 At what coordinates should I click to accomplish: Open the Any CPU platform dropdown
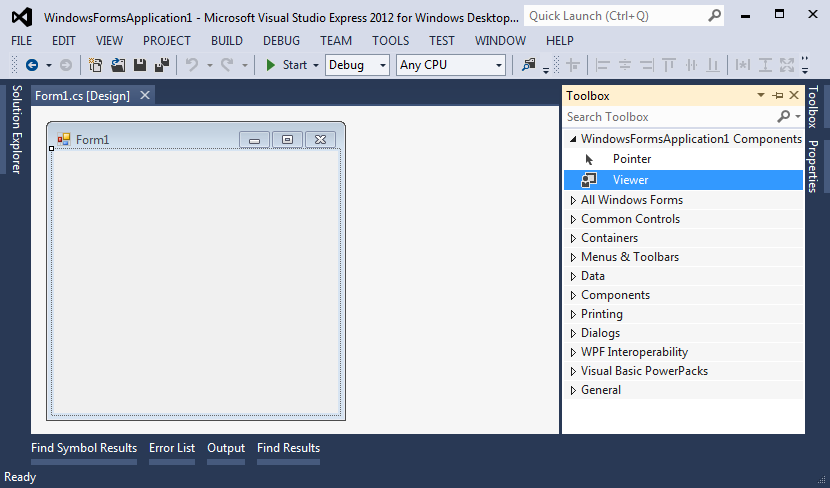pos(451,65)
